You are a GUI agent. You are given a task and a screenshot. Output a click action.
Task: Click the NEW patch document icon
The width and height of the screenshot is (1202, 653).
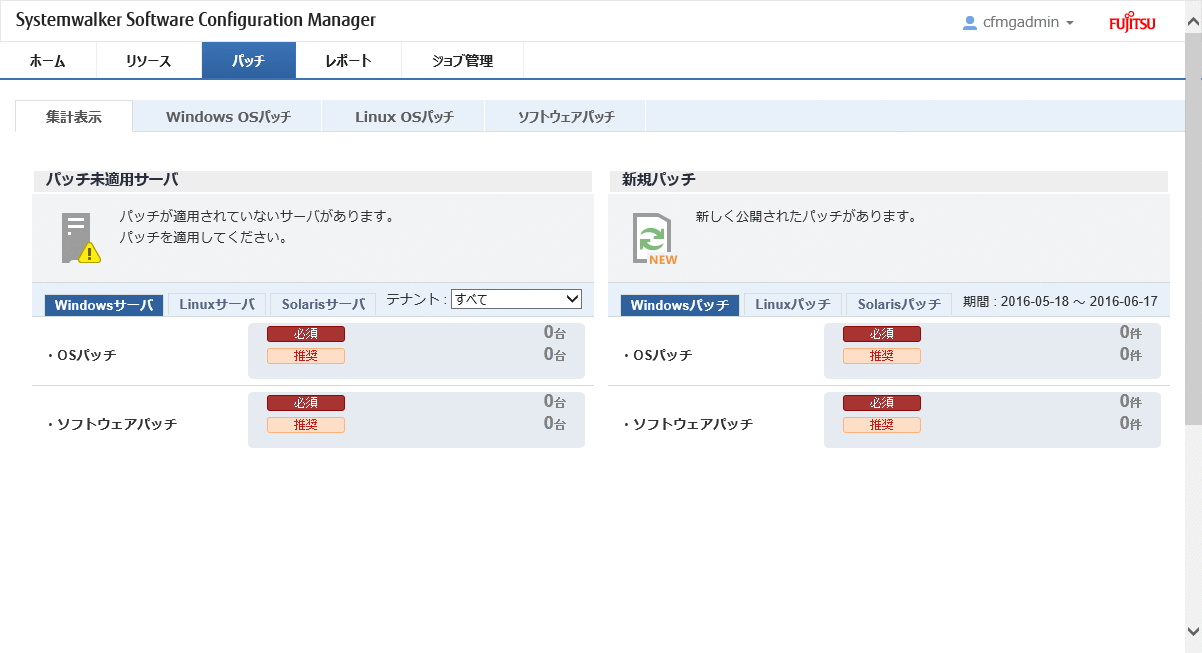[x=655, y=238]
